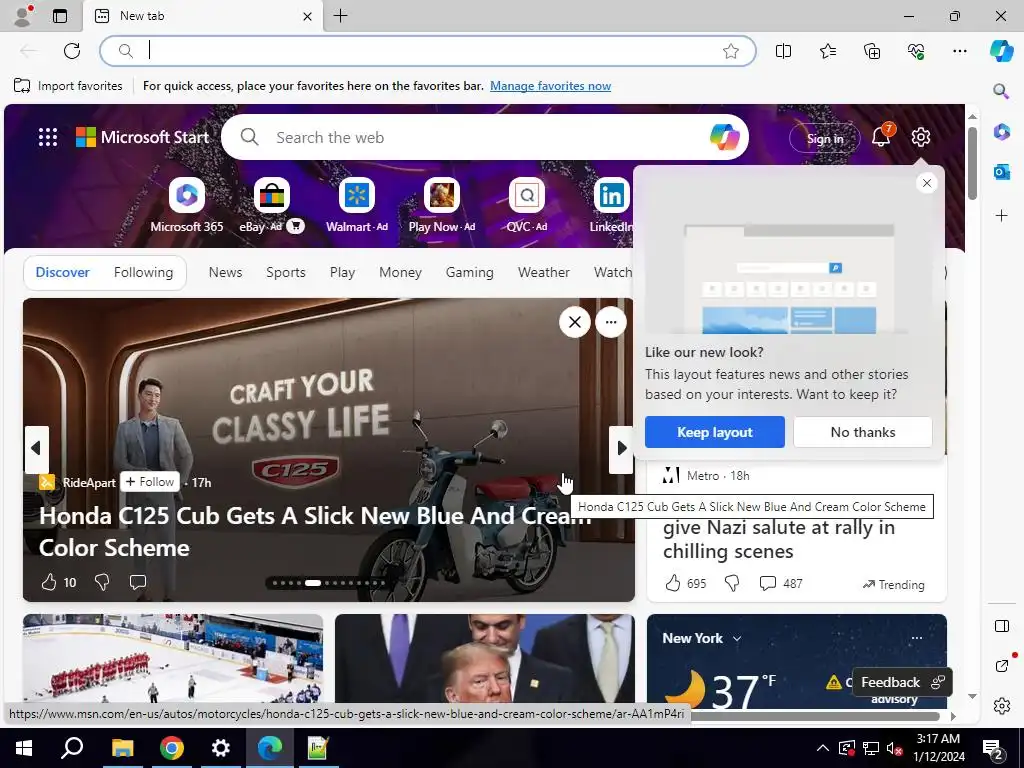Open Microsoft 365 quick link
This screenshot has width=1024, height=768.
click(187, 206)
